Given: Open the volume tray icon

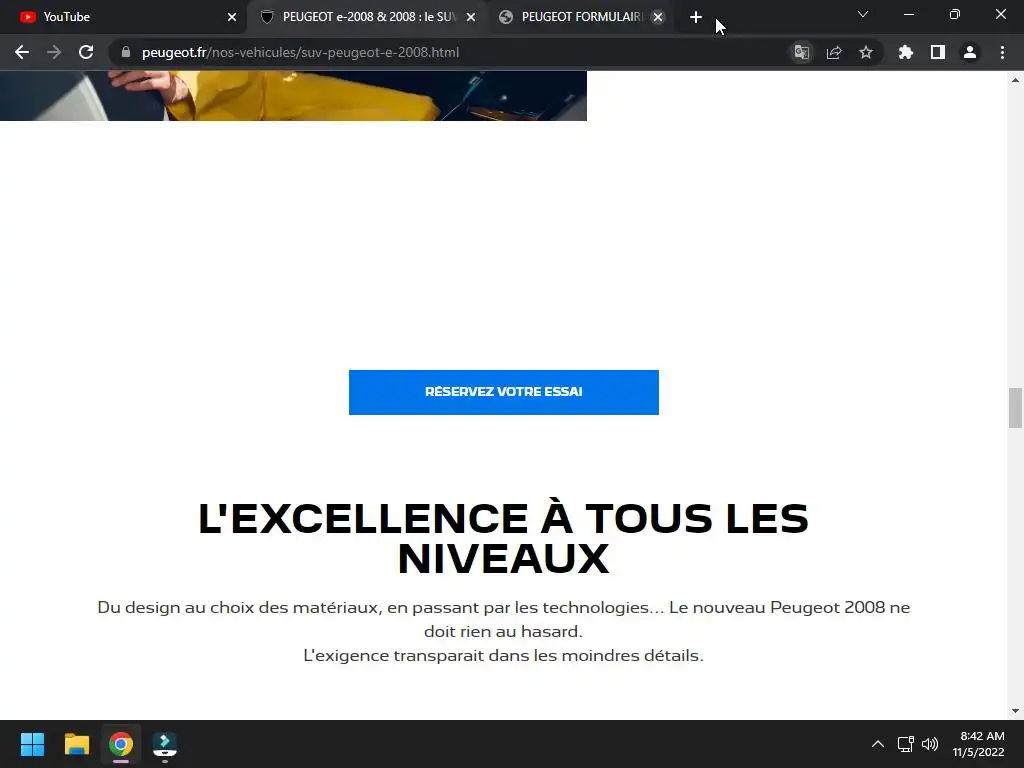Looking at the screenshot, I should point(930,744).
